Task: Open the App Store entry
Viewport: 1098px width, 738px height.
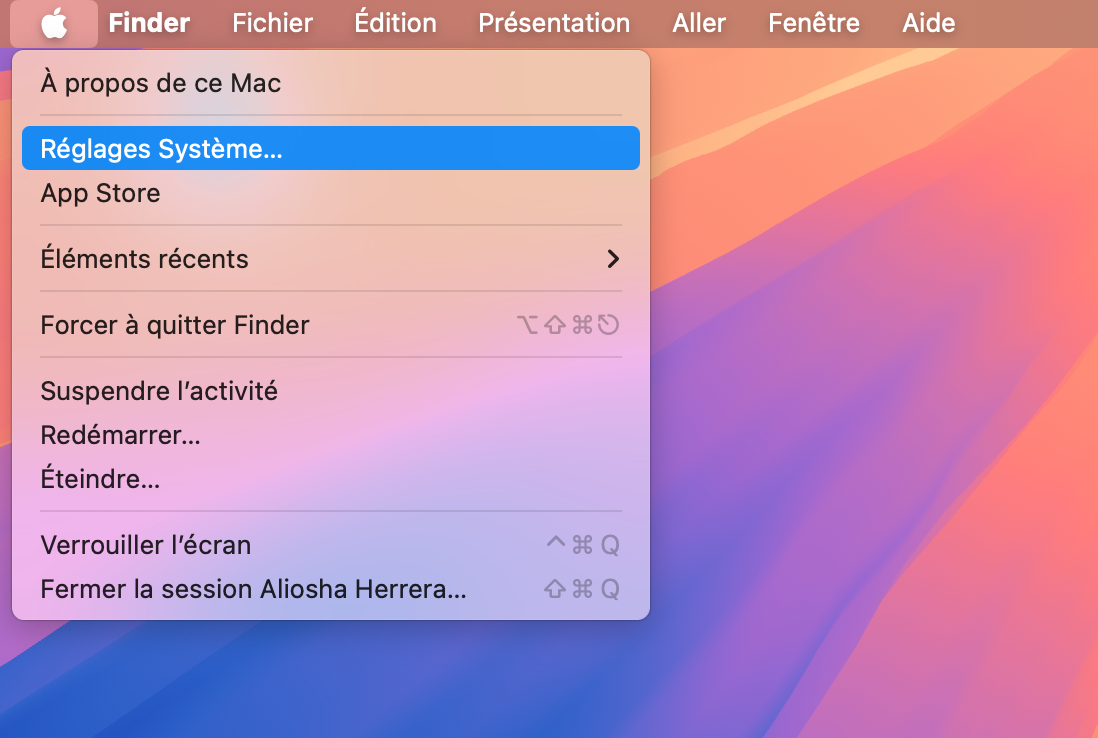Action: [100, 193]
